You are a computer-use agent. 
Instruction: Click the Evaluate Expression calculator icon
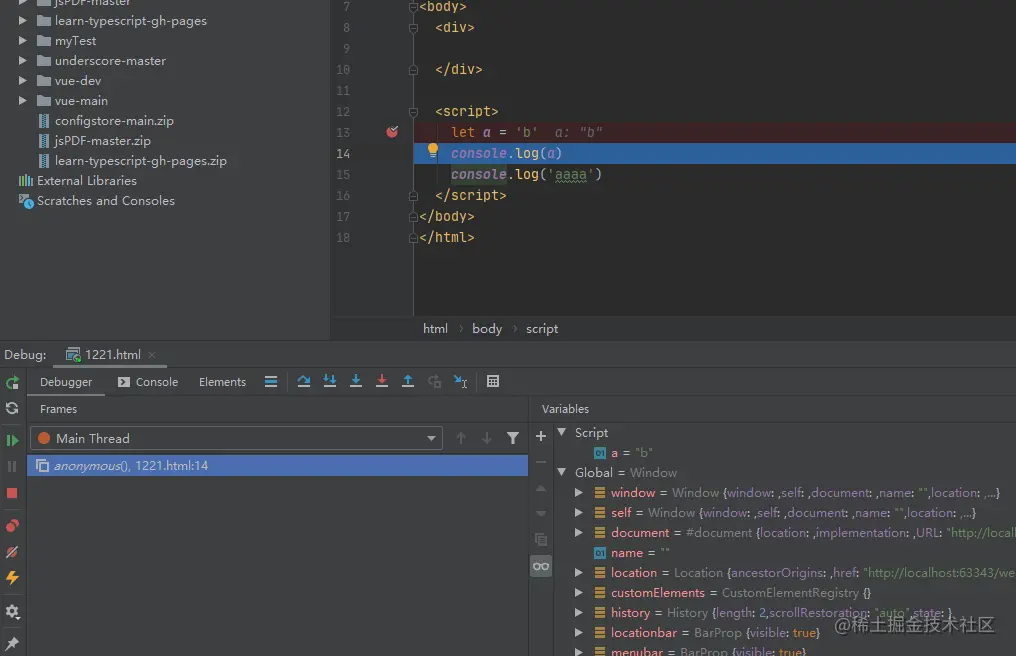(493, 381)
